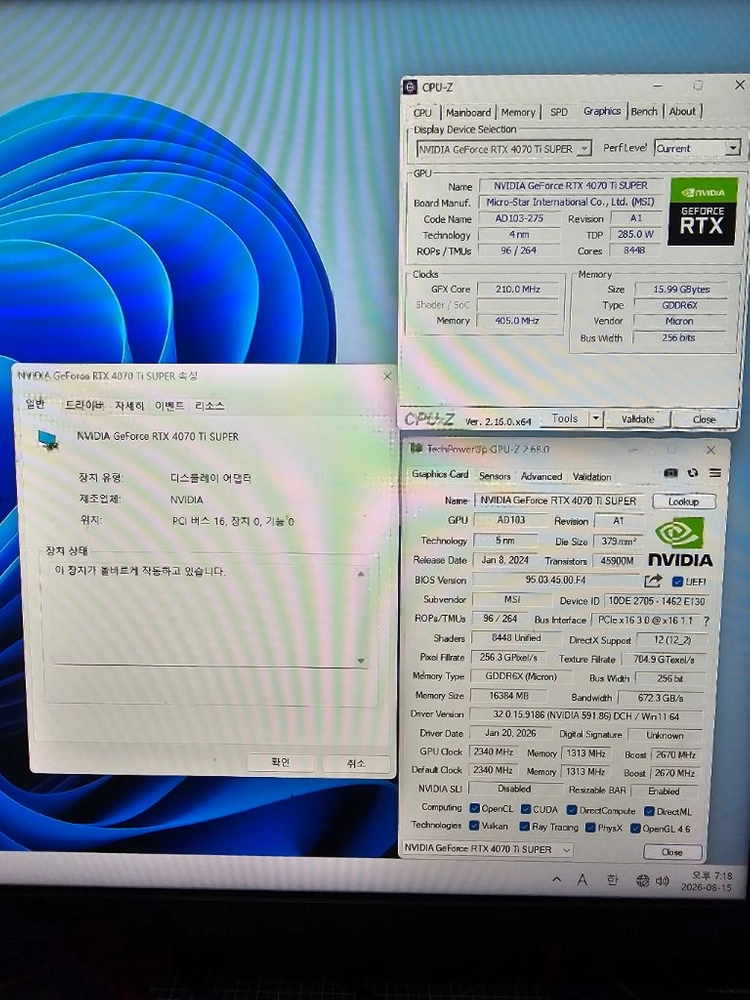The height and width of the screenshot is (1000, 750).
Task: Show hidden tray icons chevron
Action: (x=557, y=879)
